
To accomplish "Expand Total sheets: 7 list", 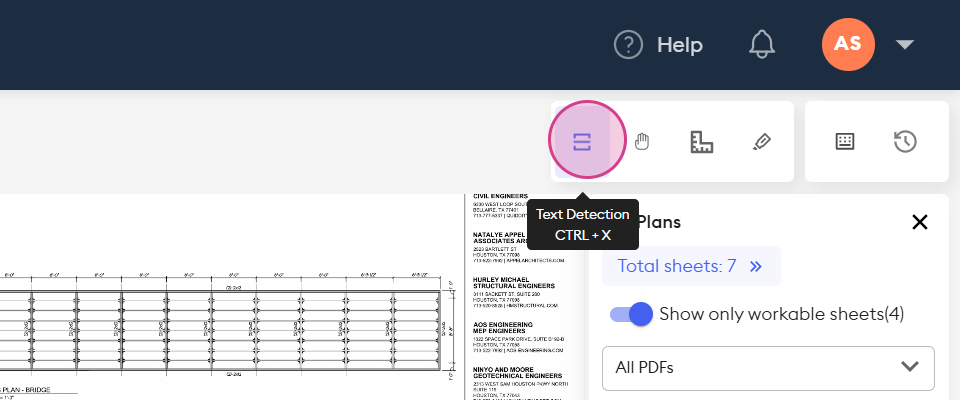I will point(691,266).
